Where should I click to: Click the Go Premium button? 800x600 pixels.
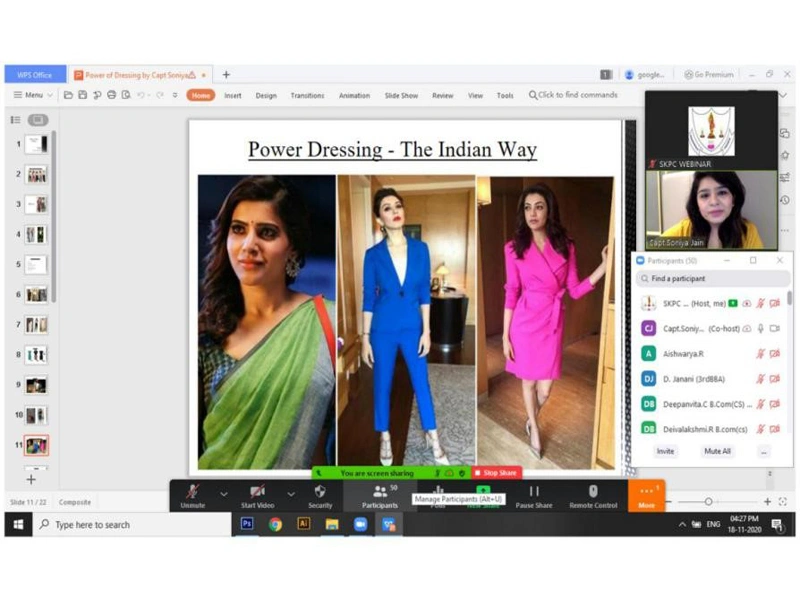click(708, 75)
